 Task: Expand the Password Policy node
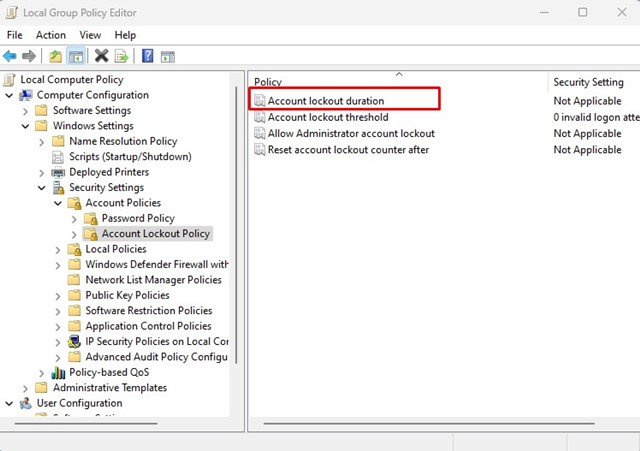tap(74, 218)
